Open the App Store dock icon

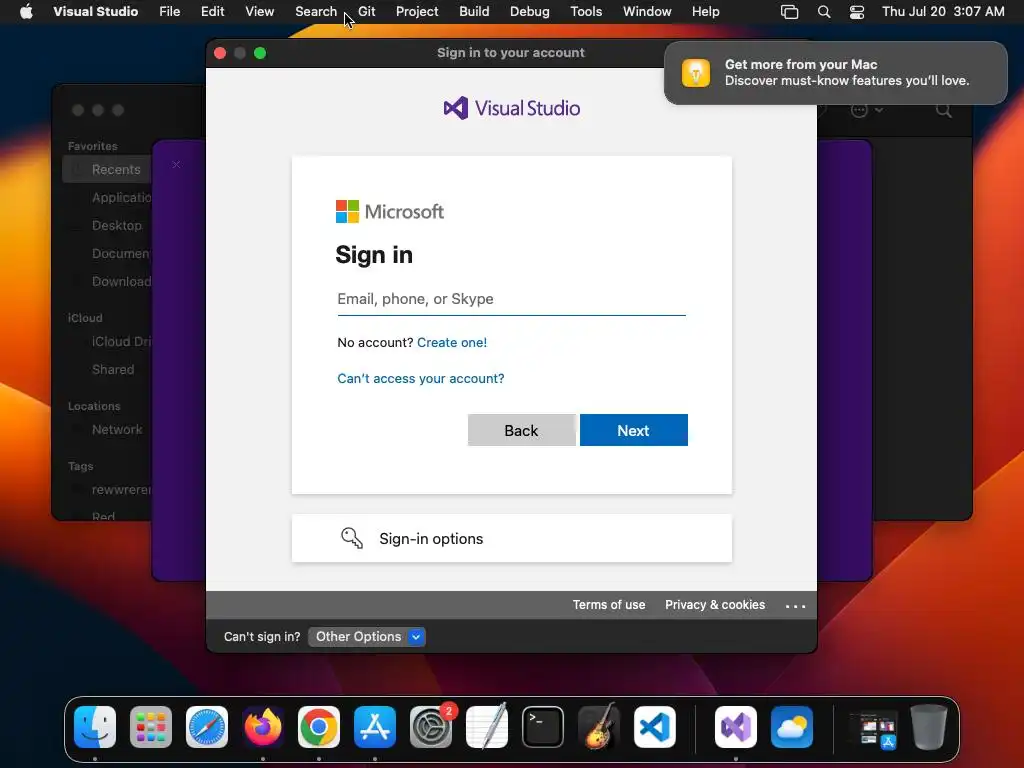[375, 727]
